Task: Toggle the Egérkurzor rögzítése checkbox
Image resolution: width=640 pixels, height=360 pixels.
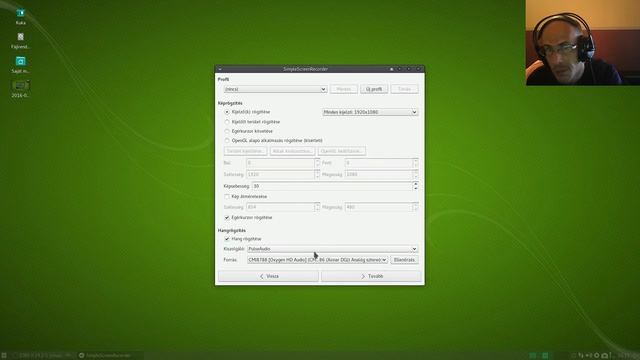Action: point(227,218)
